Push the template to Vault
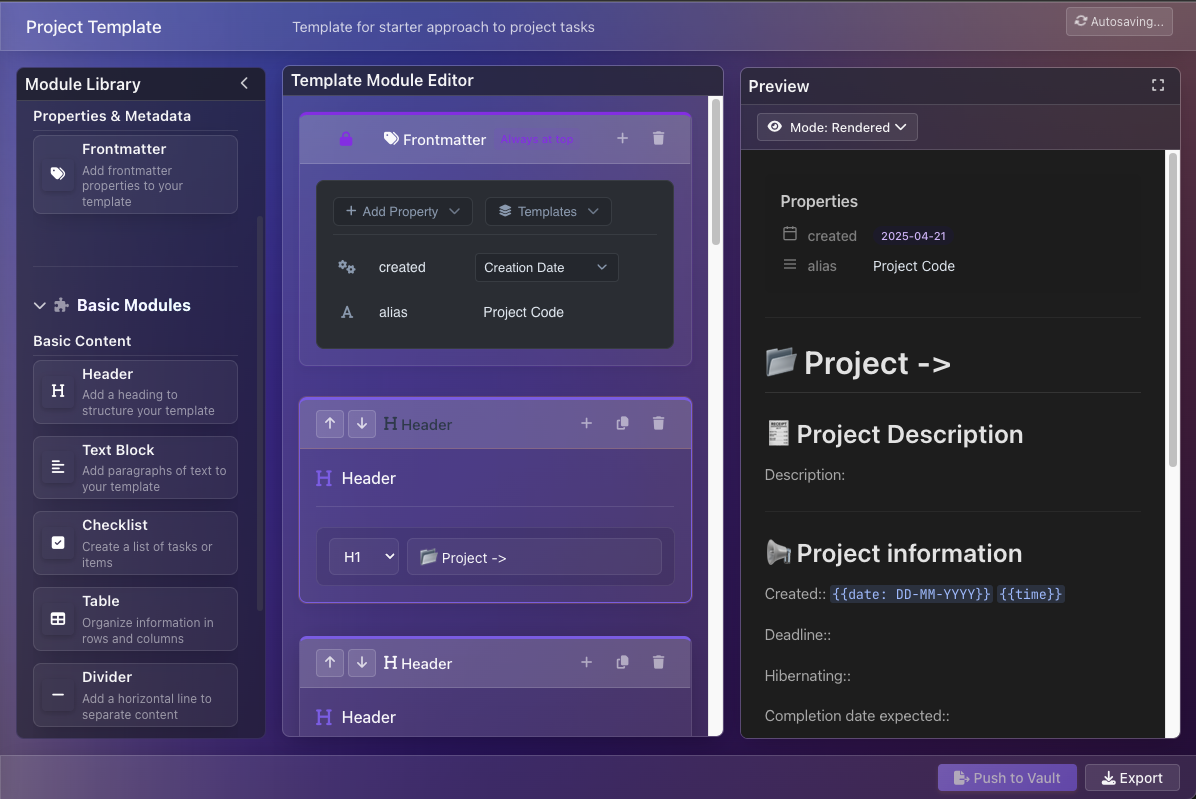 point(1006,777)
